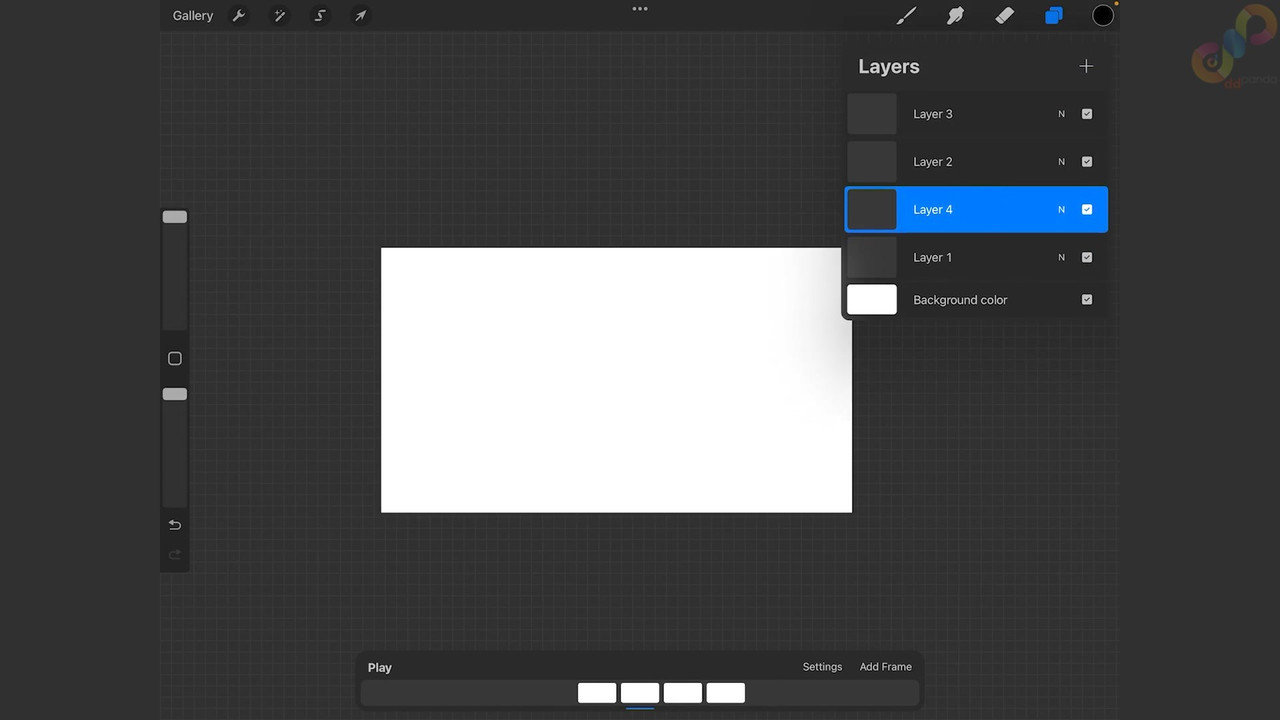The width and height of the screenshot is (1280, 720).
Task: Click the Layer 4 thumbnail
Action: coord(872,210)
